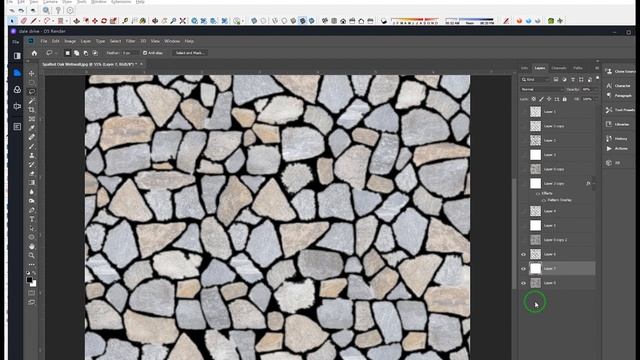Screen dimensions: 640x360
Task: Click the Lock all icon in Layers panel
Action: (x=564, y=99)
